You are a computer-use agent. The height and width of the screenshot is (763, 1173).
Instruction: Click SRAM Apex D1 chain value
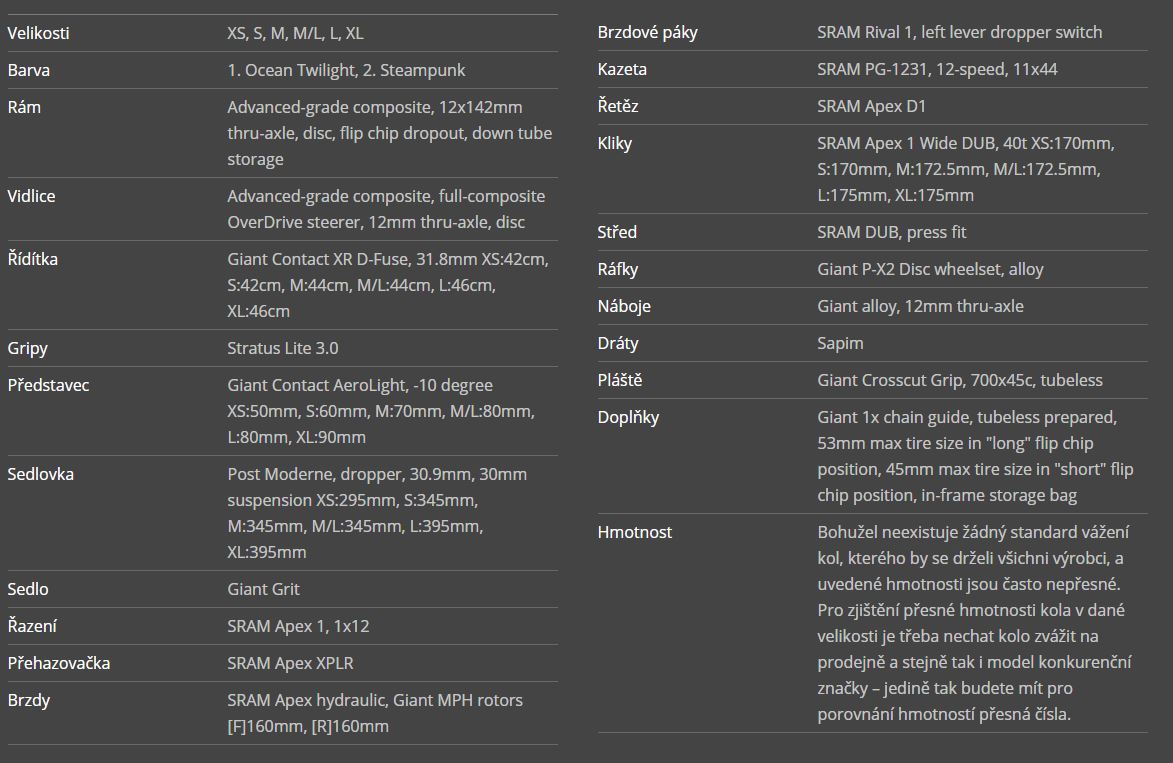tap(872, 106)
